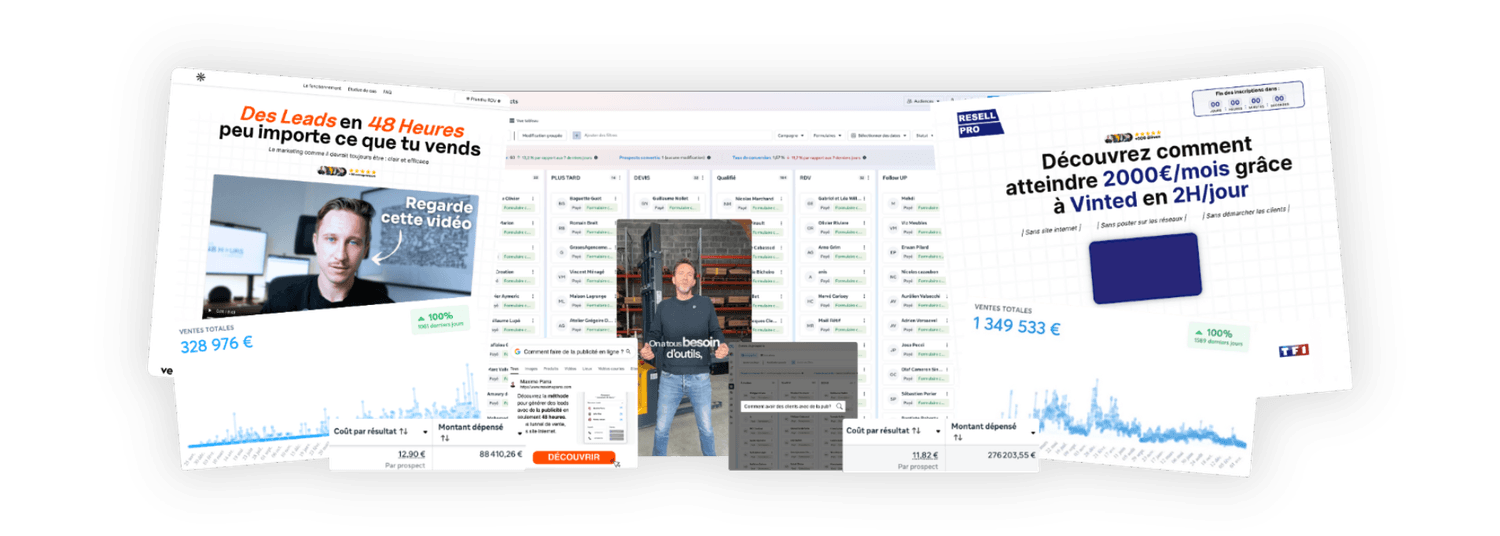
Task: Click the Google search box about publicité en ligne
Action: [x=572, y=352]
